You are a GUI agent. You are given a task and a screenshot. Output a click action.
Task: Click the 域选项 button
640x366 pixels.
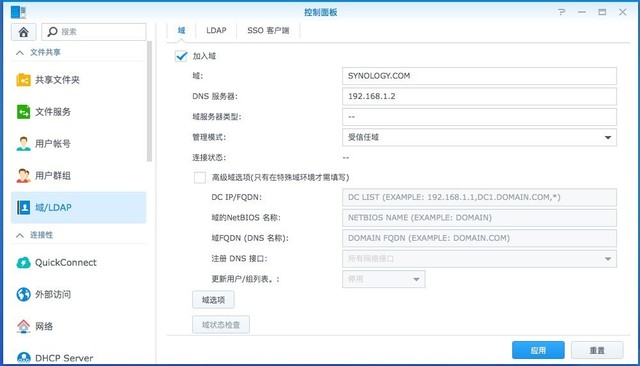pyautogui.click(x=213, y=300)
